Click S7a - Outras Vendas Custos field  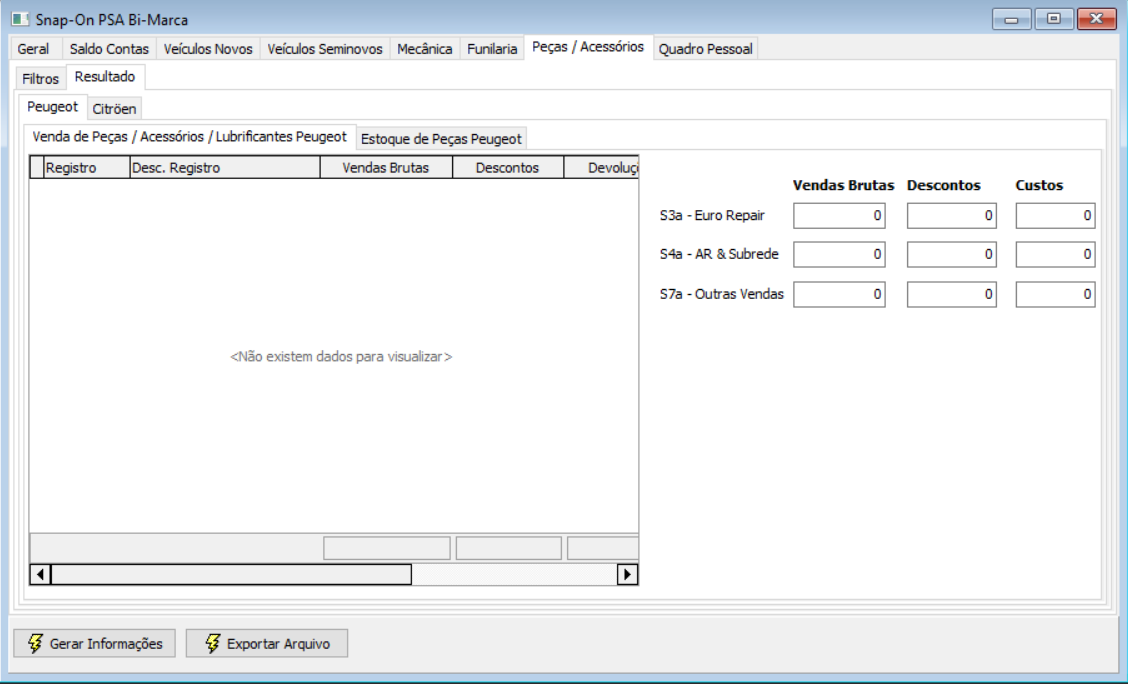(x=1055, y=294)
